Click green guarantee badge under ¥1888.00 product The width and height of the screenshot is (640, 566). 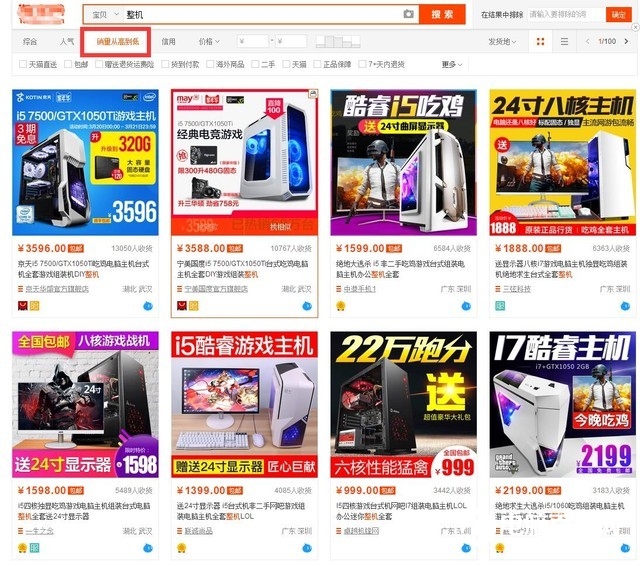(x=500, y=306)
